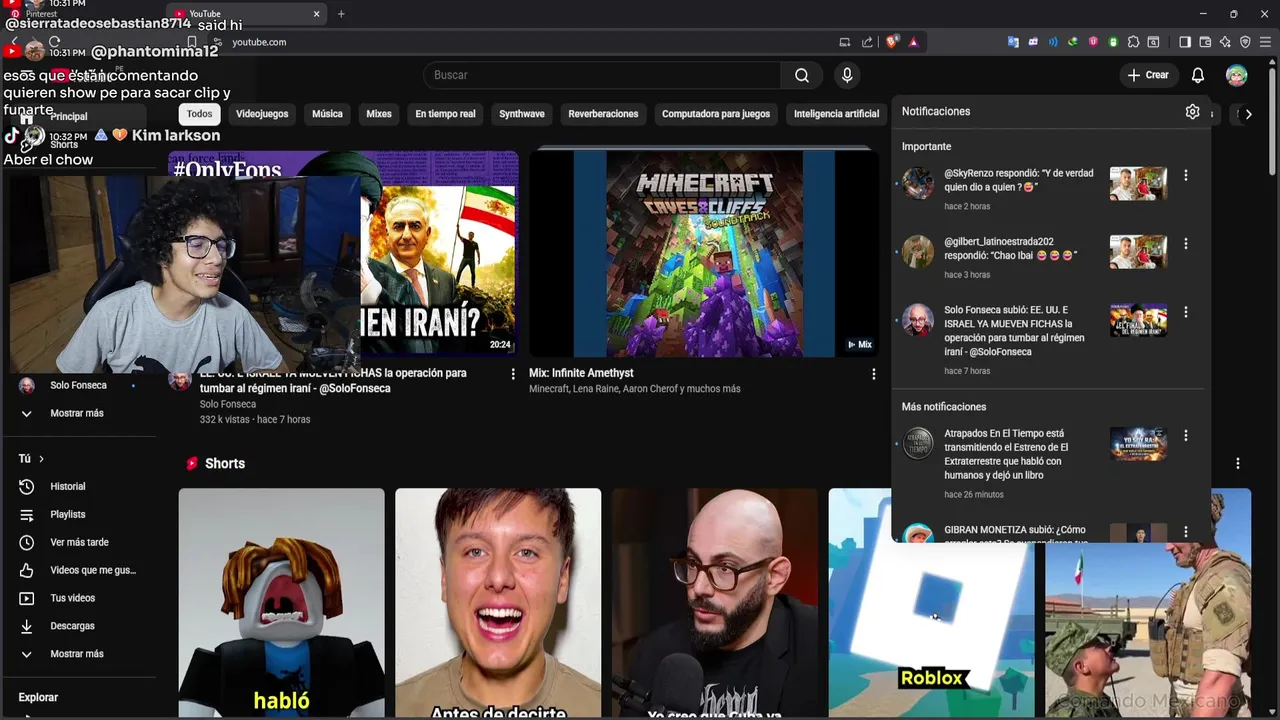This screenshot has height=720, width=1280.
Task: Expand Mostrar más below Descargas
Action: pos(78,654)
